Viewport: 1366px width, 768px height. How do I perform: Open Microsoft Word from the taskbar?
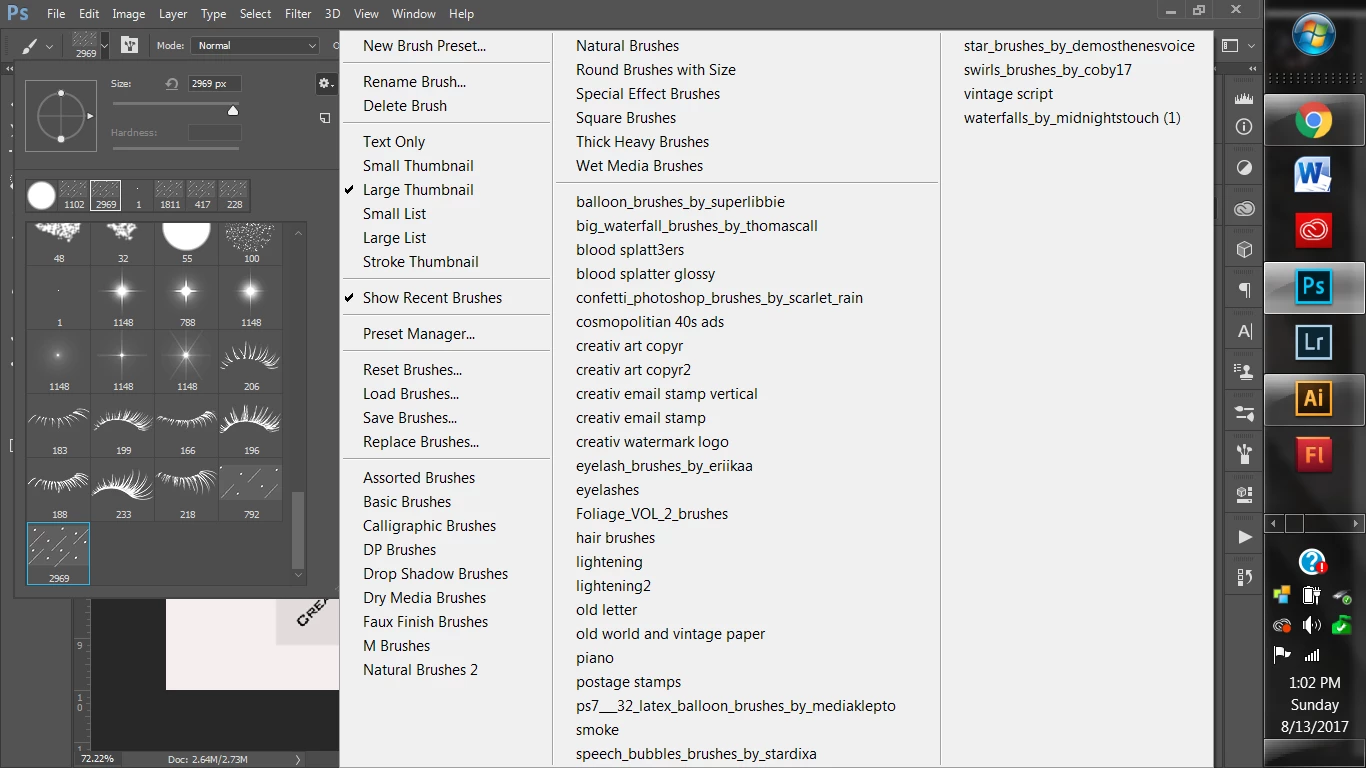click(1313, 176)
